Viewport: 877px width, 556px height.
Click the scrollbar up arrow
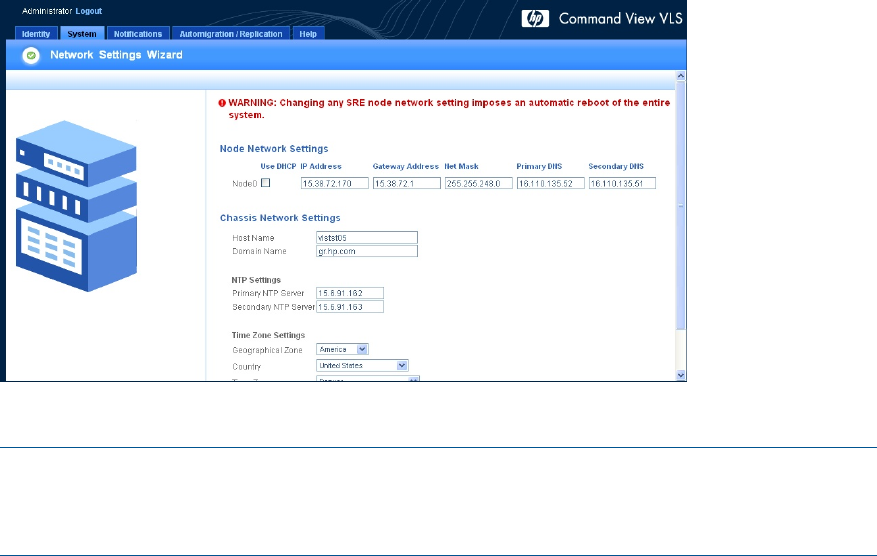tap(681, 76)
